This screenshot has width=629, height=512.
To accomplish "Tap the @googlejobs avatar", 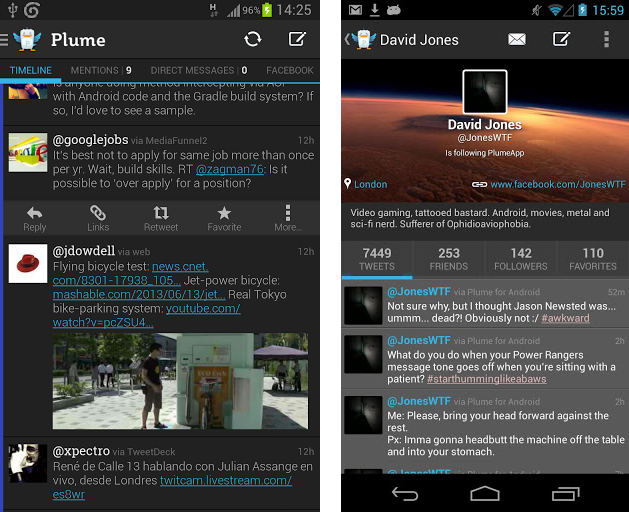I will [28, 152].
